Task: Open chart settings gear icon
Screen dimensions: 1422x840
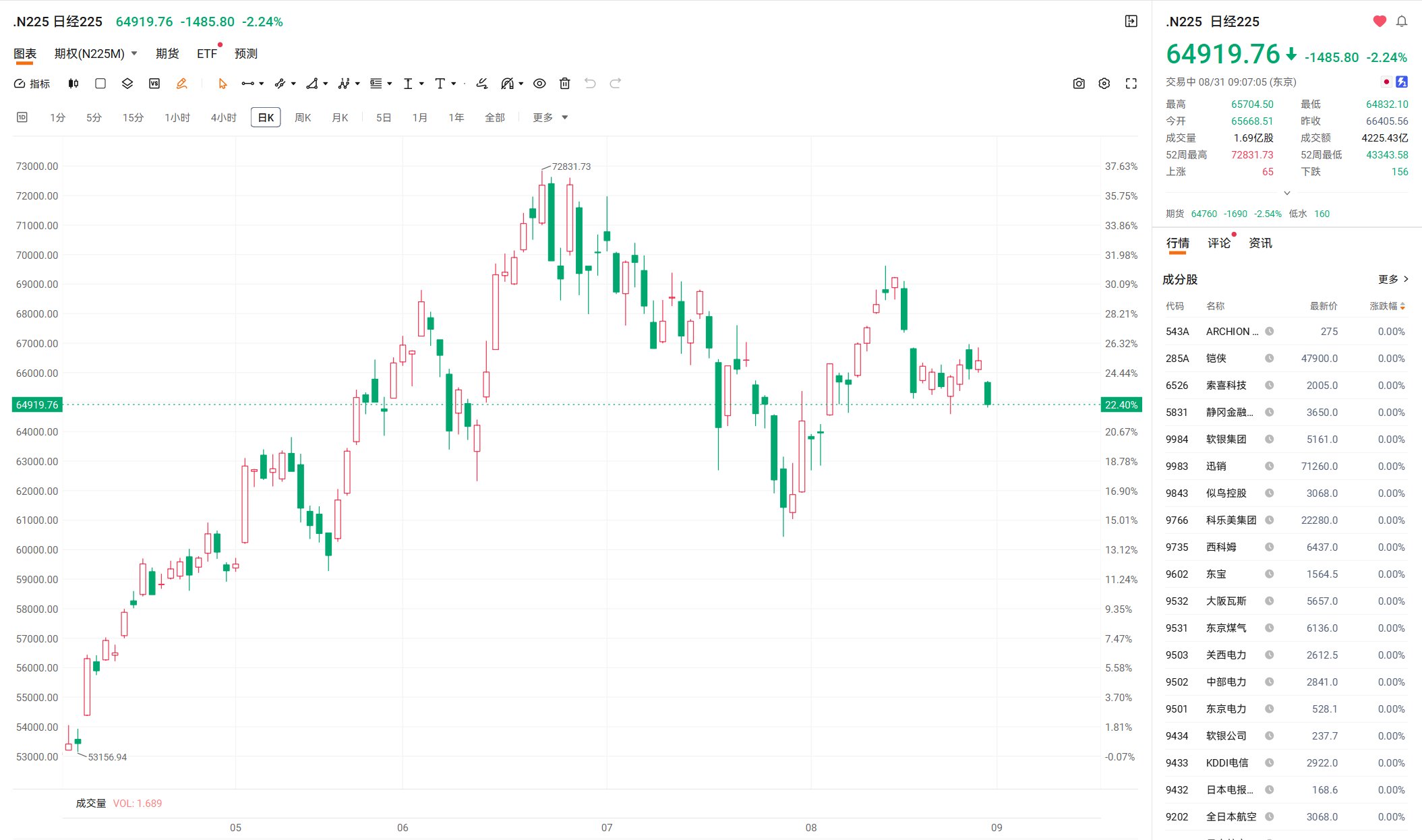Action: (1104, 84)
